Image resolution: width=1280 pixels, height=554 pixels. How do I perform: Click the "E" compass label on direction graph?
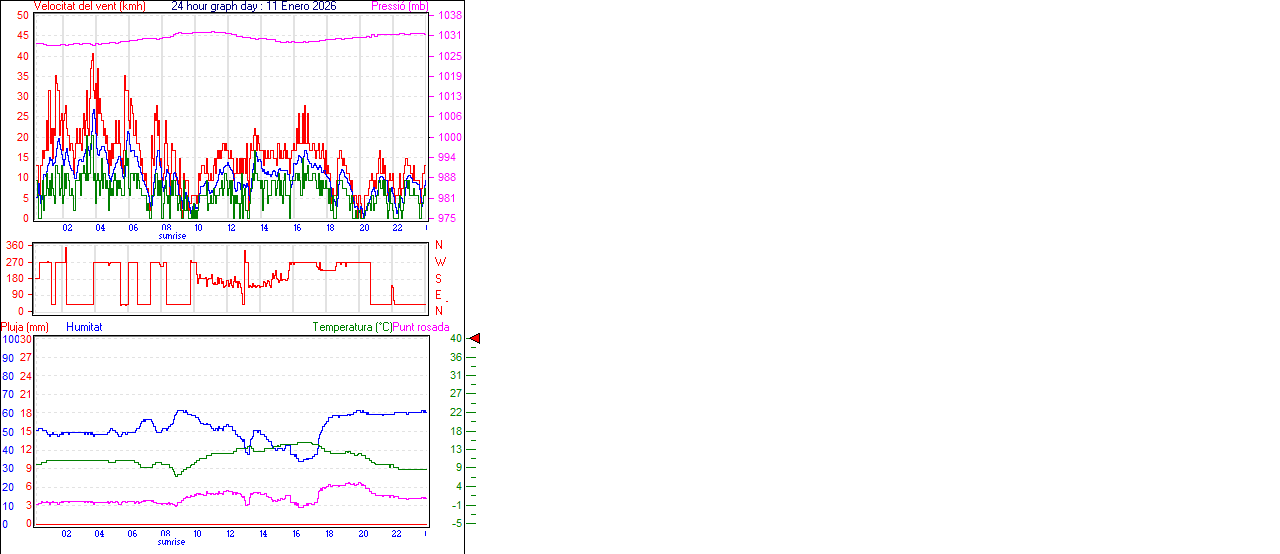pos(438,294)
